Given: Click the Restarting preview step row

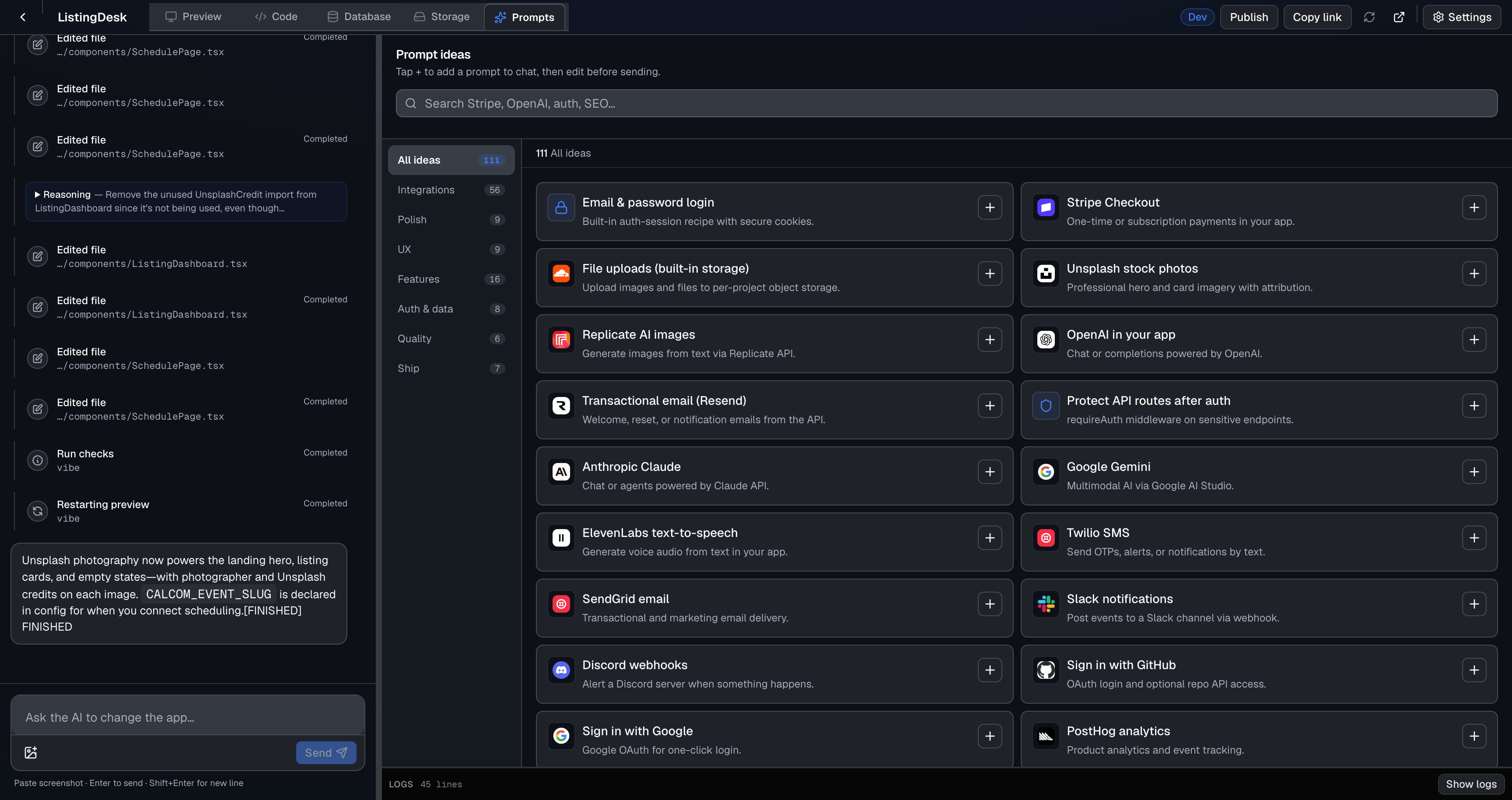Looking at the screenshot, I should coord(187,511).
